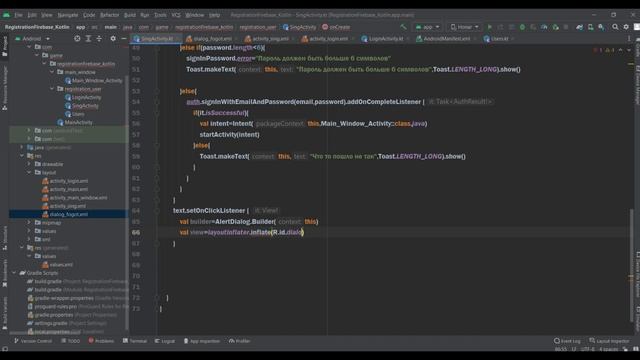This screenshot has width=640, height=360.
Task: Click Expand All in Project panel
Action: point(88,38)
